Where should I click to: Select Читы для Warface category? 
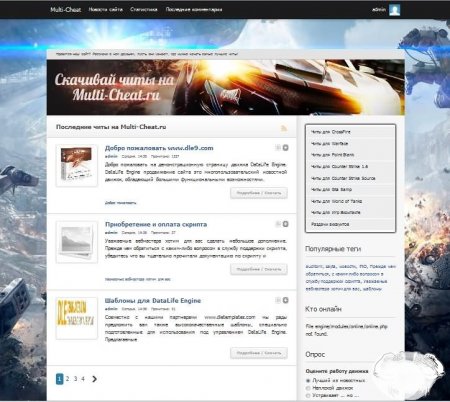(x=350, y=144)
